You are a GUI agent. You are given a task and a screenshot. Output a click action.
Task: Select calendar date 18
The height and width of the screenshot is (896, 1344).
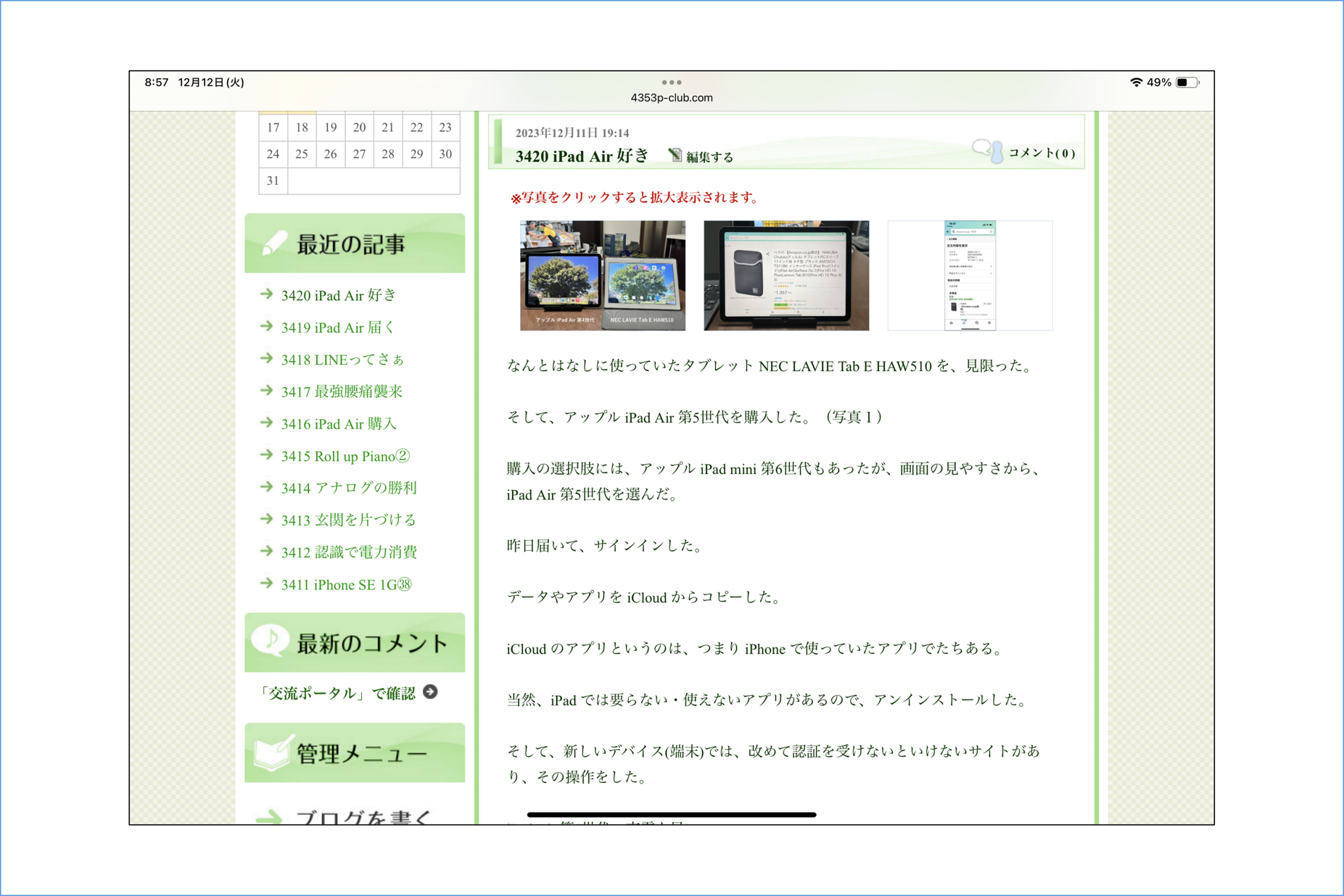coord(302,128)
